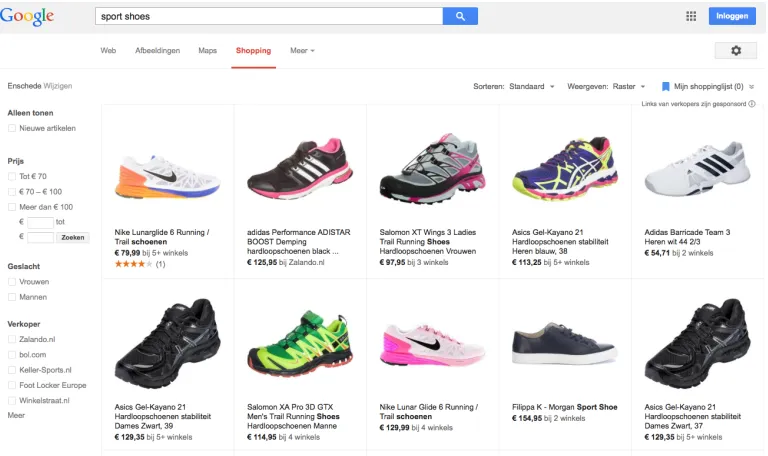Check the Keller-Sports.nl seller filter
Screen dimensions: 768x456
pos(12,370)
